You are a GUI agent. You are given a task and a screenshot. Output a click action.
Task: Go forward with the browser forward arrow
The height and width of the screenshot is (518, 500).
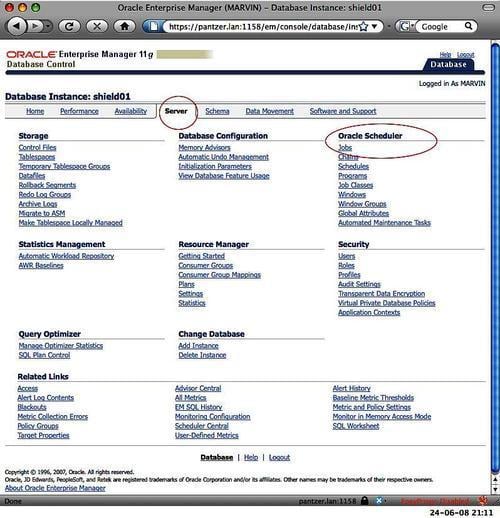[36, 26]
